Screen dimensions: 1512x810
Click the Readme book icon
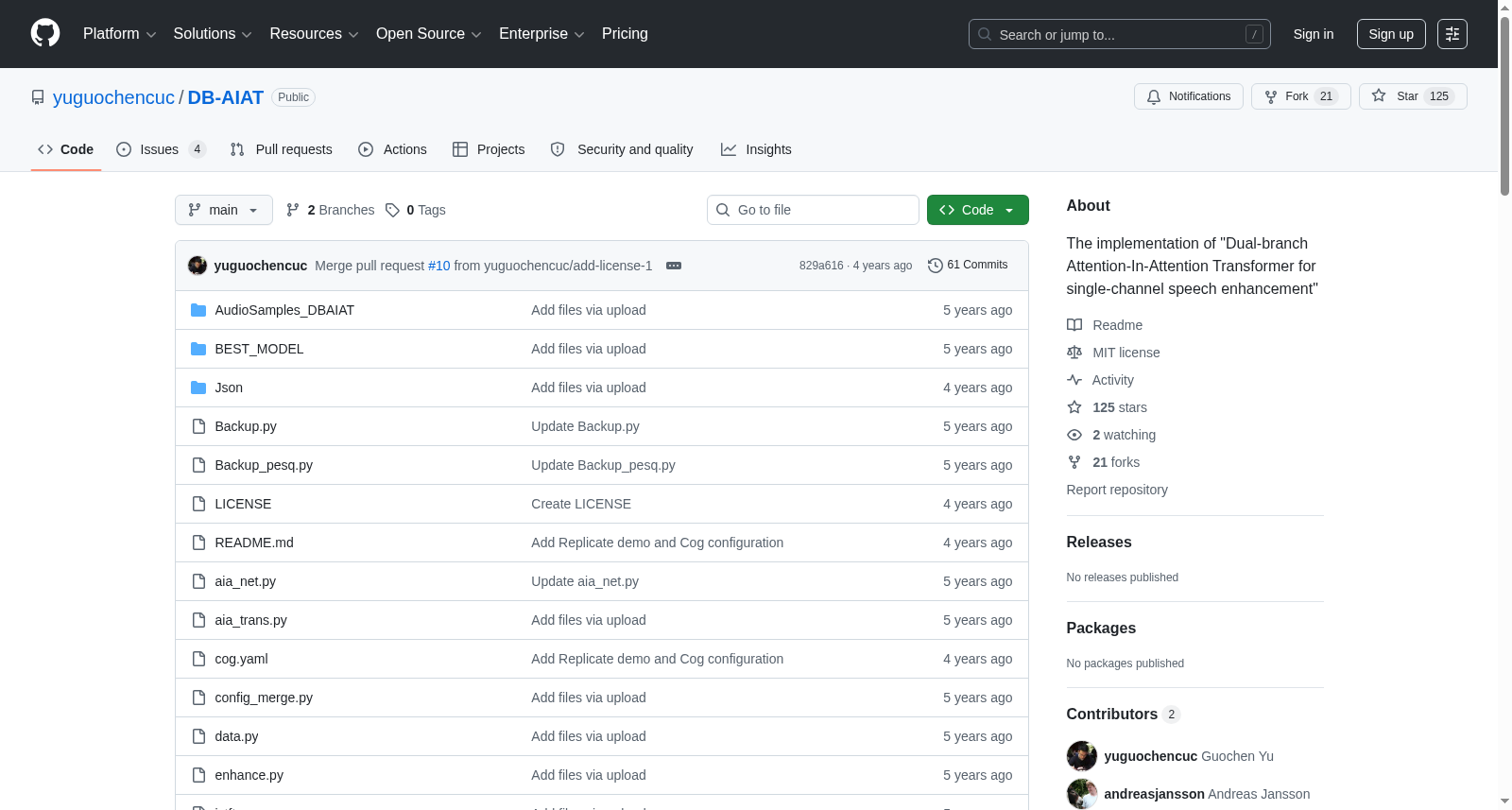[1074, 325]
